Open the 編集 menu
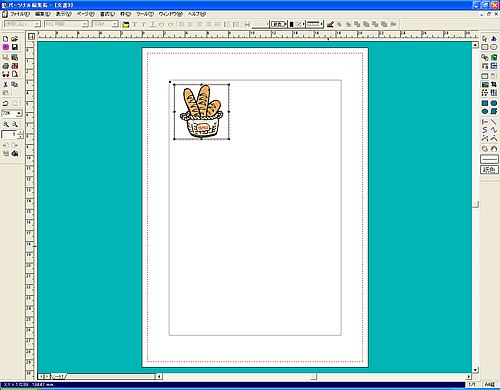The image size is (500, 390). (43, 14)
